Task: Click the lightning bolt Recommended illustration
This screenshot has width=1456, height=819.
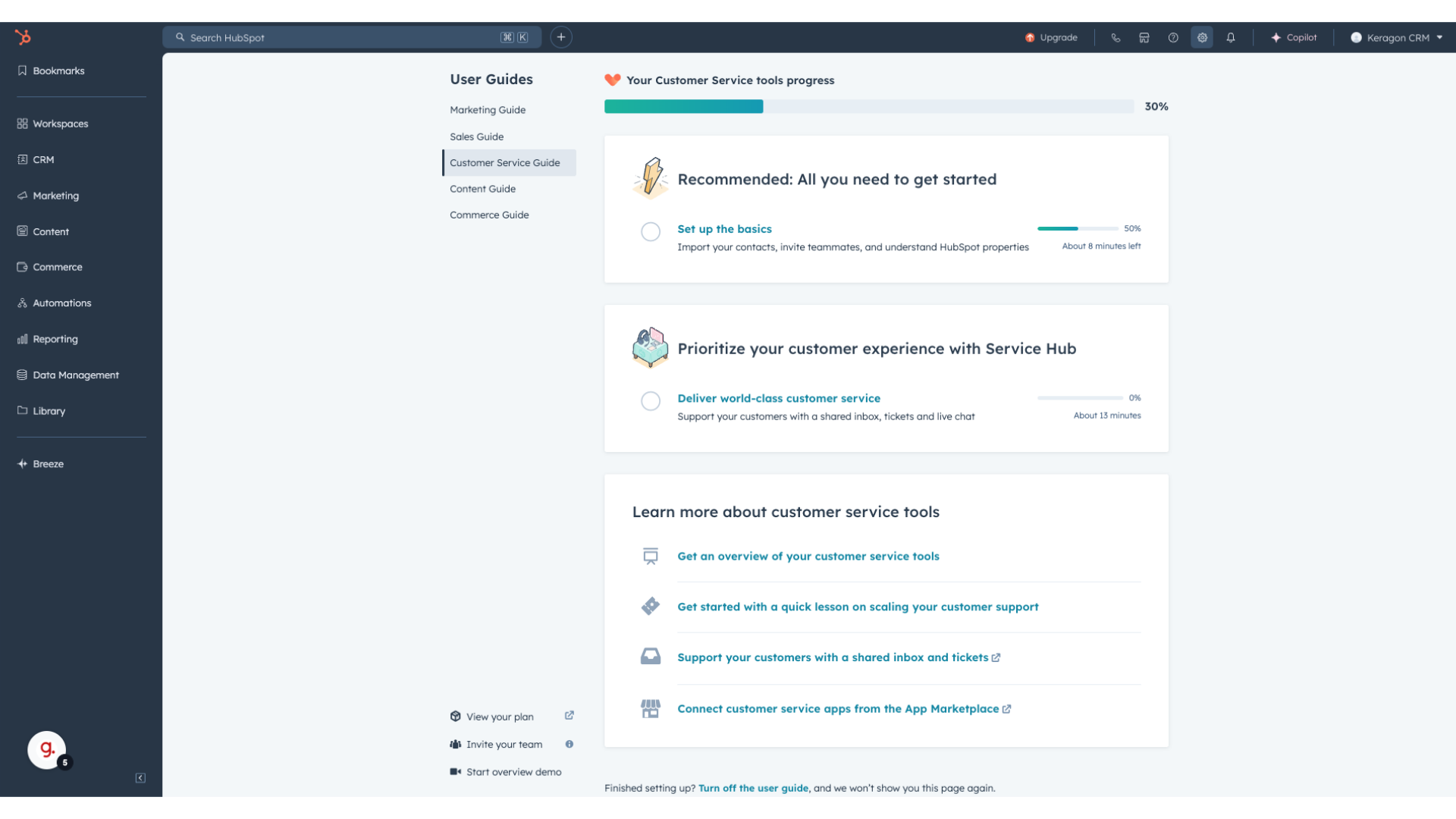Action: click(651, 178)
